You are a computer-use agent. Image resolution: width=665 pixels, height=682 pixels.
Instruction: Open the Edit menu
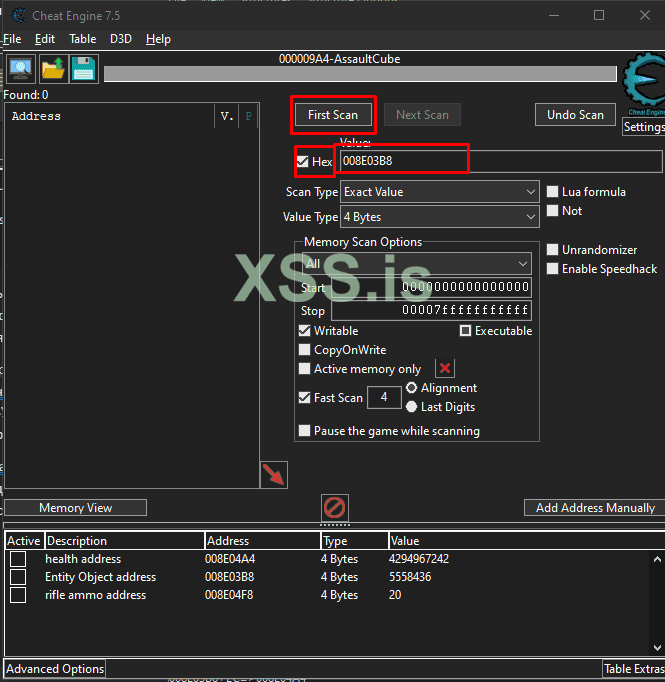[x=45, y=39]
